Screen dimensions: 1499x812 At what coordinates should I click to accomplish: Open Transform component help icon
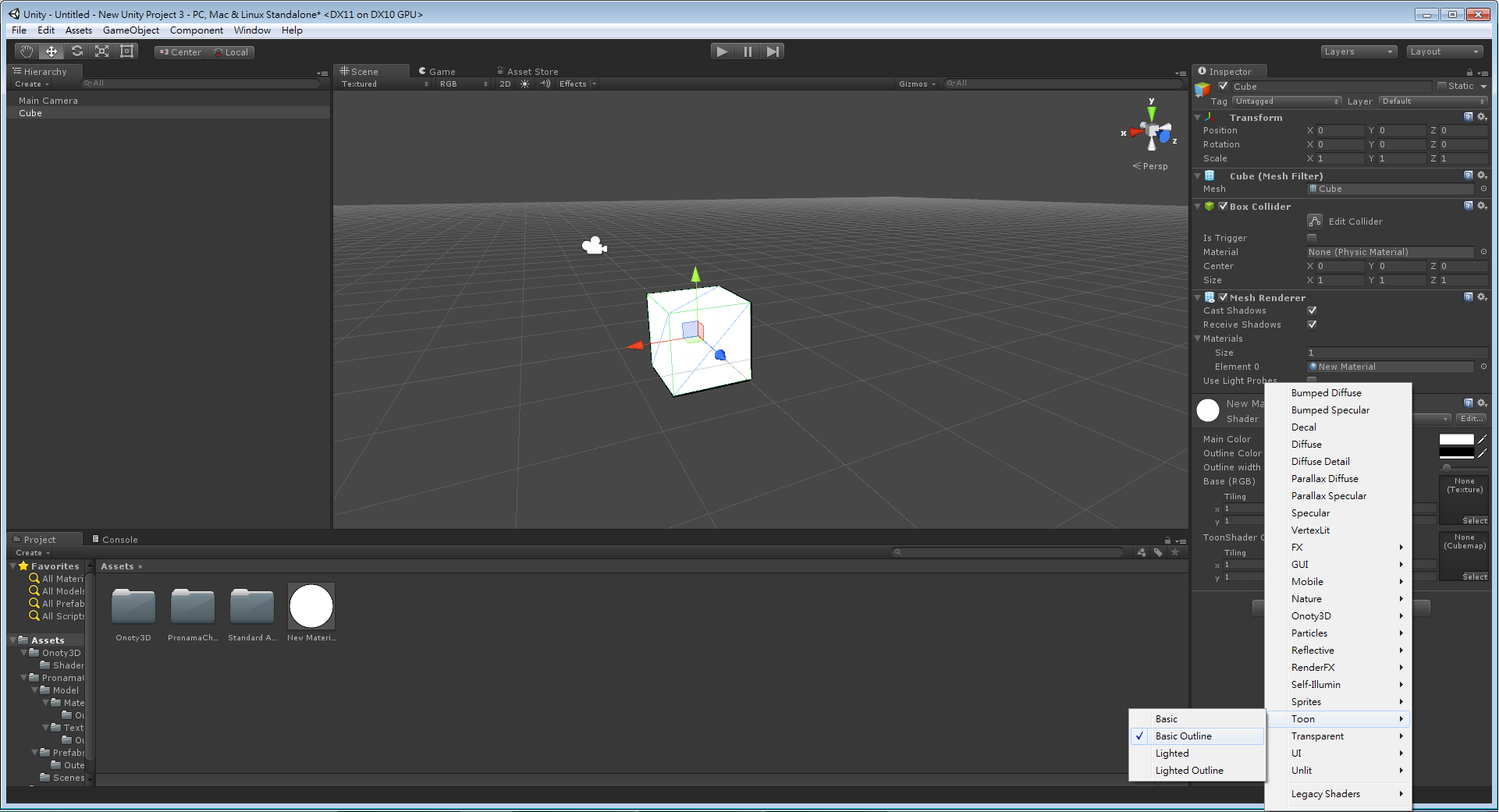[1469, 117]
